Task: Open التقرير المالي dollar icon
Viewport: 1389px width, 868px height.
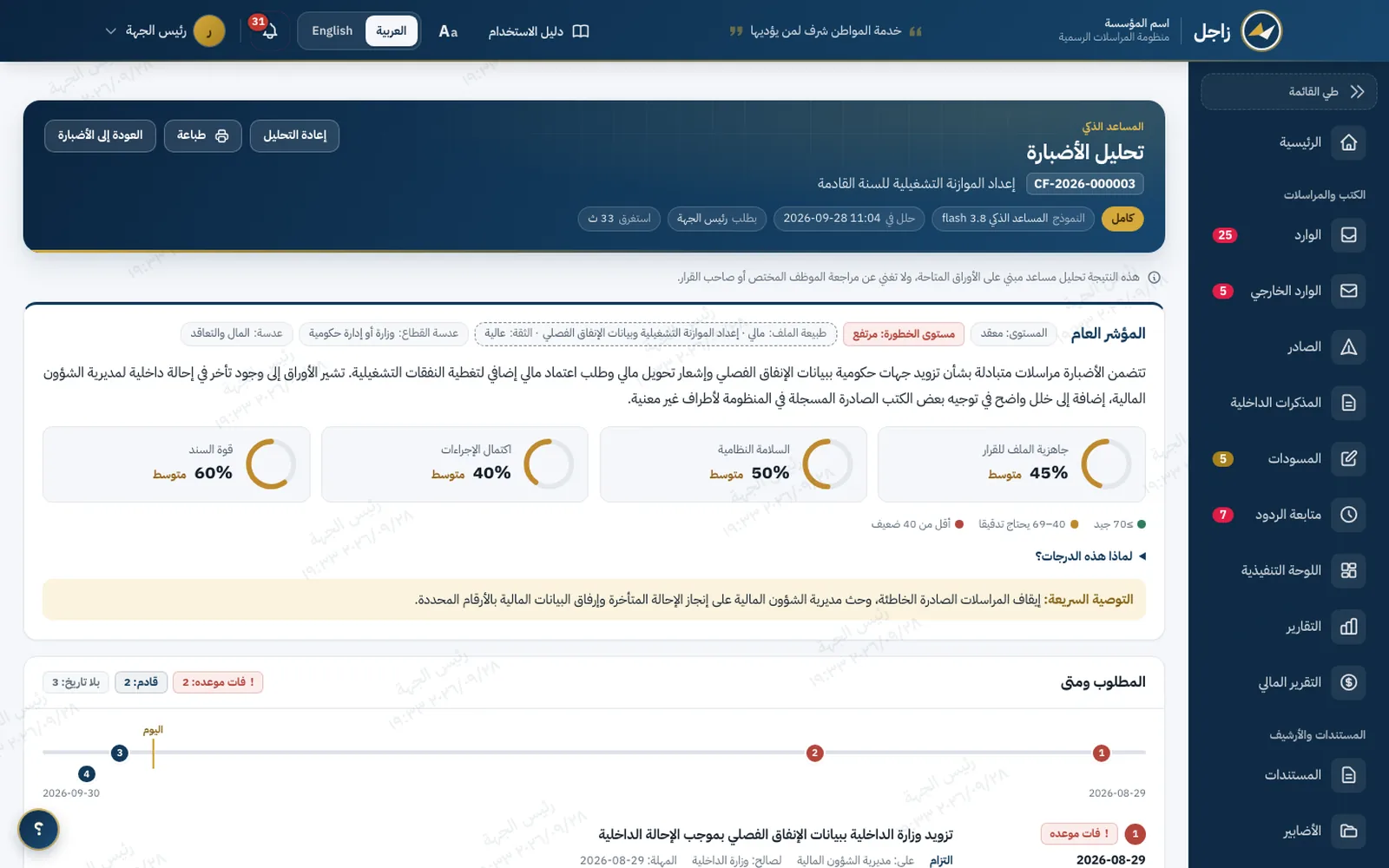Action: coord(1348,682)
